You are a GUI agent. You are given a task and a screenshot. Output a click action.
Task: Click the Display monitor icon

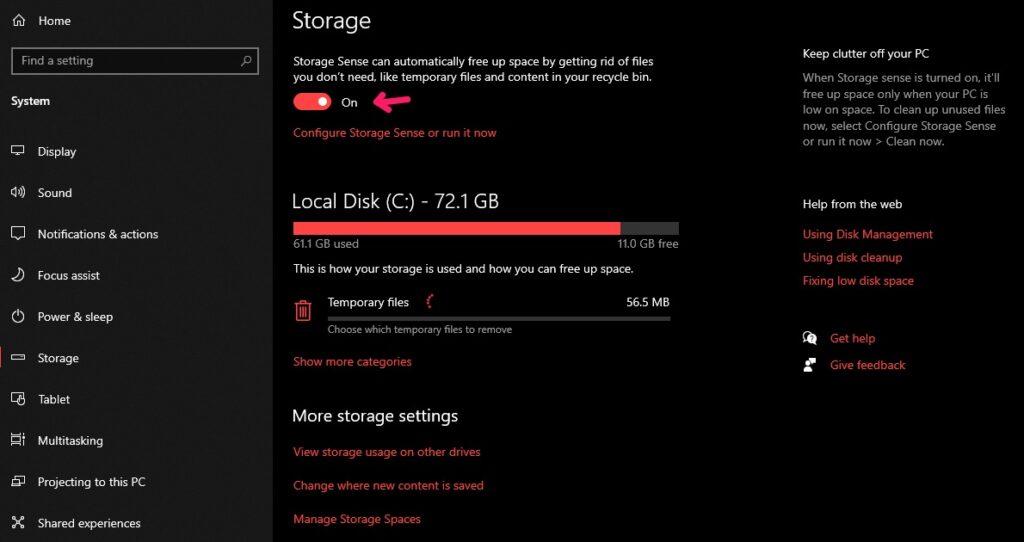click(x=18, y=152)
